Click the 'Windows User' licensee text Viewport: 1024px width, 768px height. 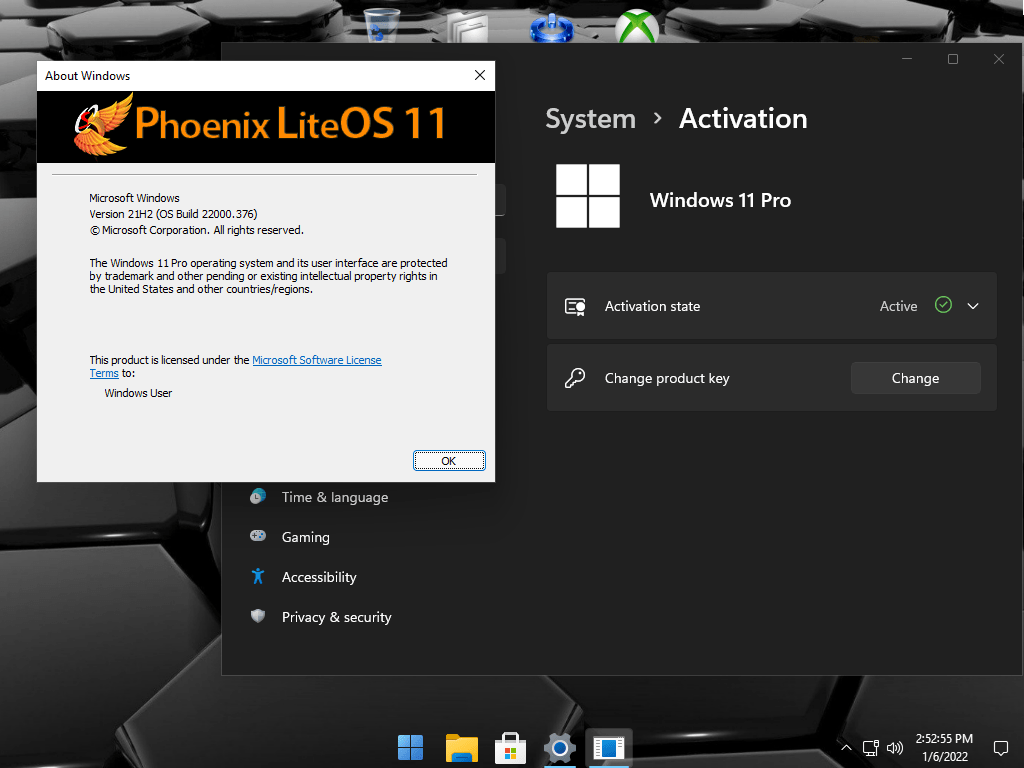pos(138,393)
